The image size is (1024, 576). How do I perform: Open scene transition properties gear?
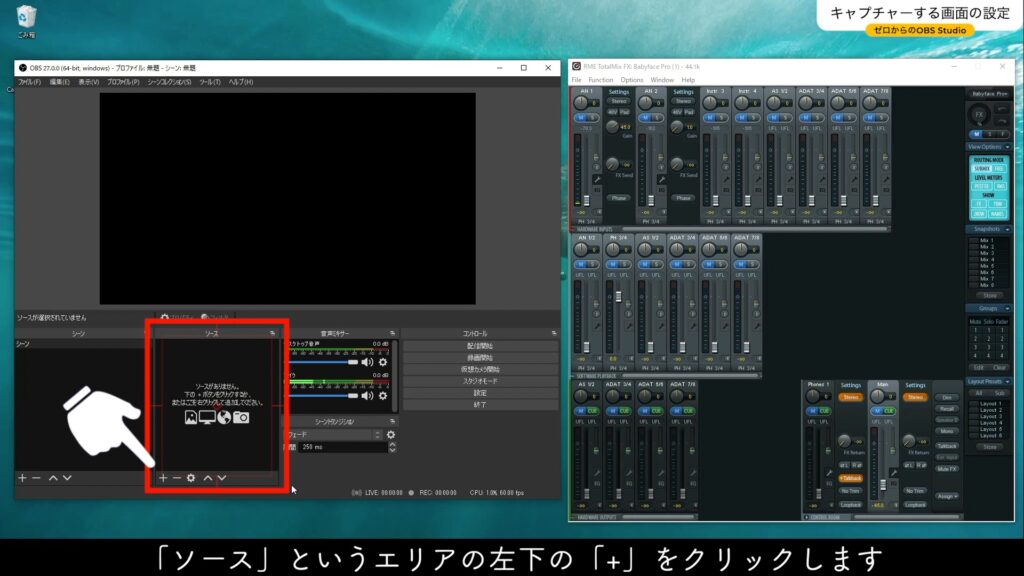click(391, 434)
